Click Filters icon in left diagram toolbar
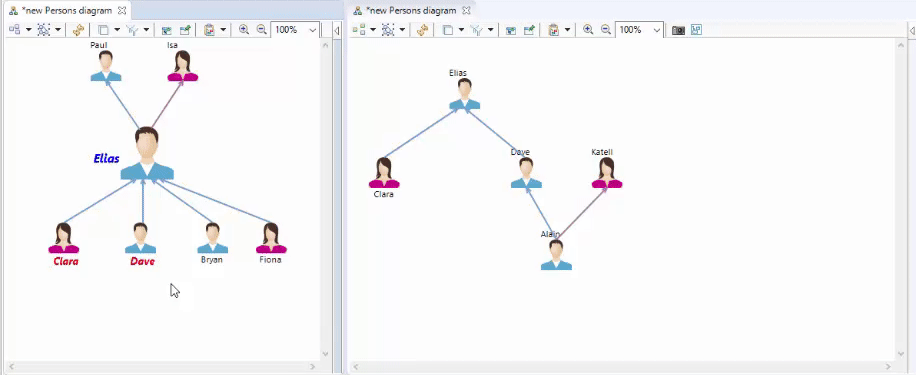Viewport: 916px width, 375px height. pos(132,30)
